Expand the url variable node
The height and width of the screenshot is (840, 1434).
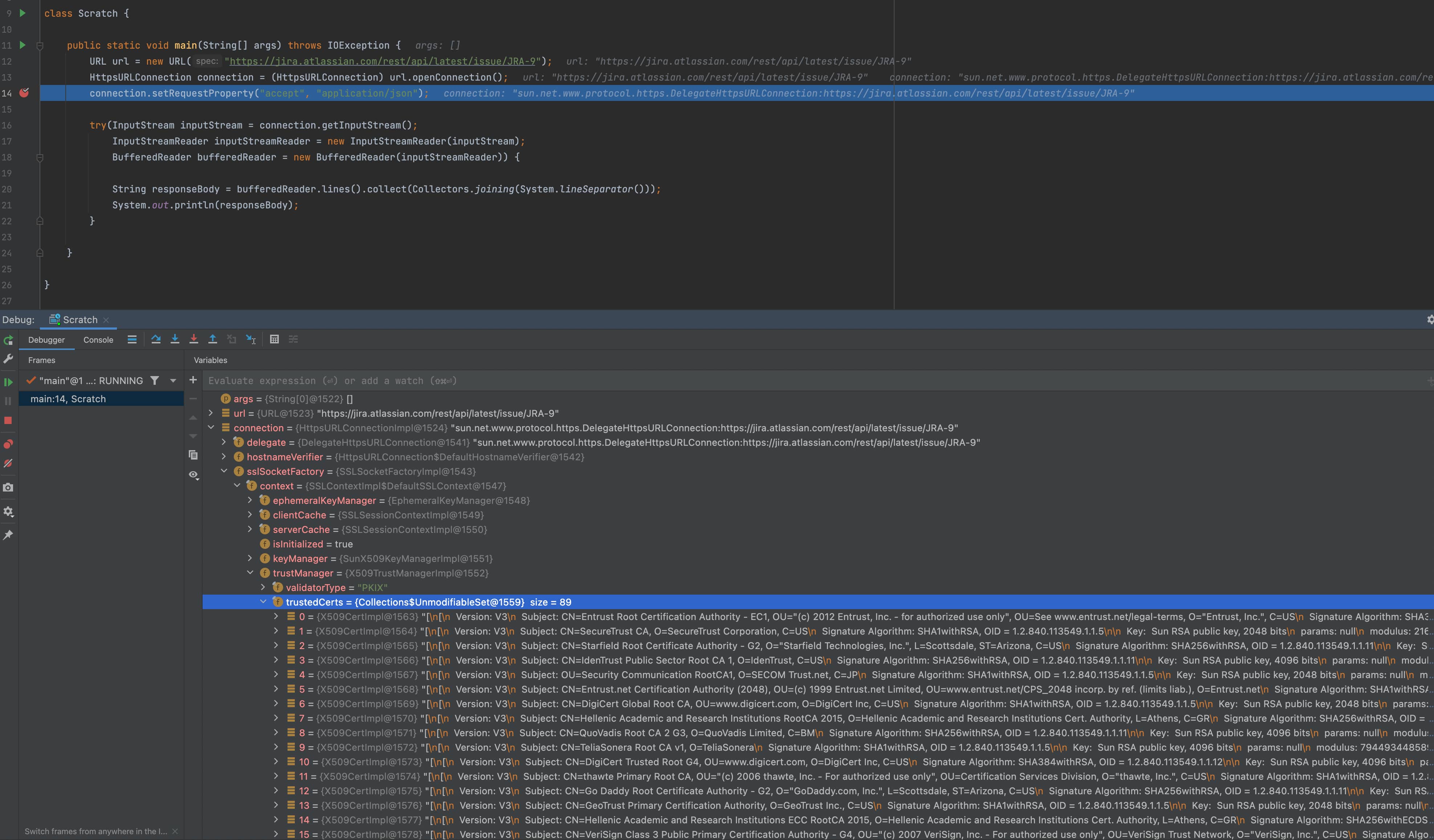pos(211,413)
